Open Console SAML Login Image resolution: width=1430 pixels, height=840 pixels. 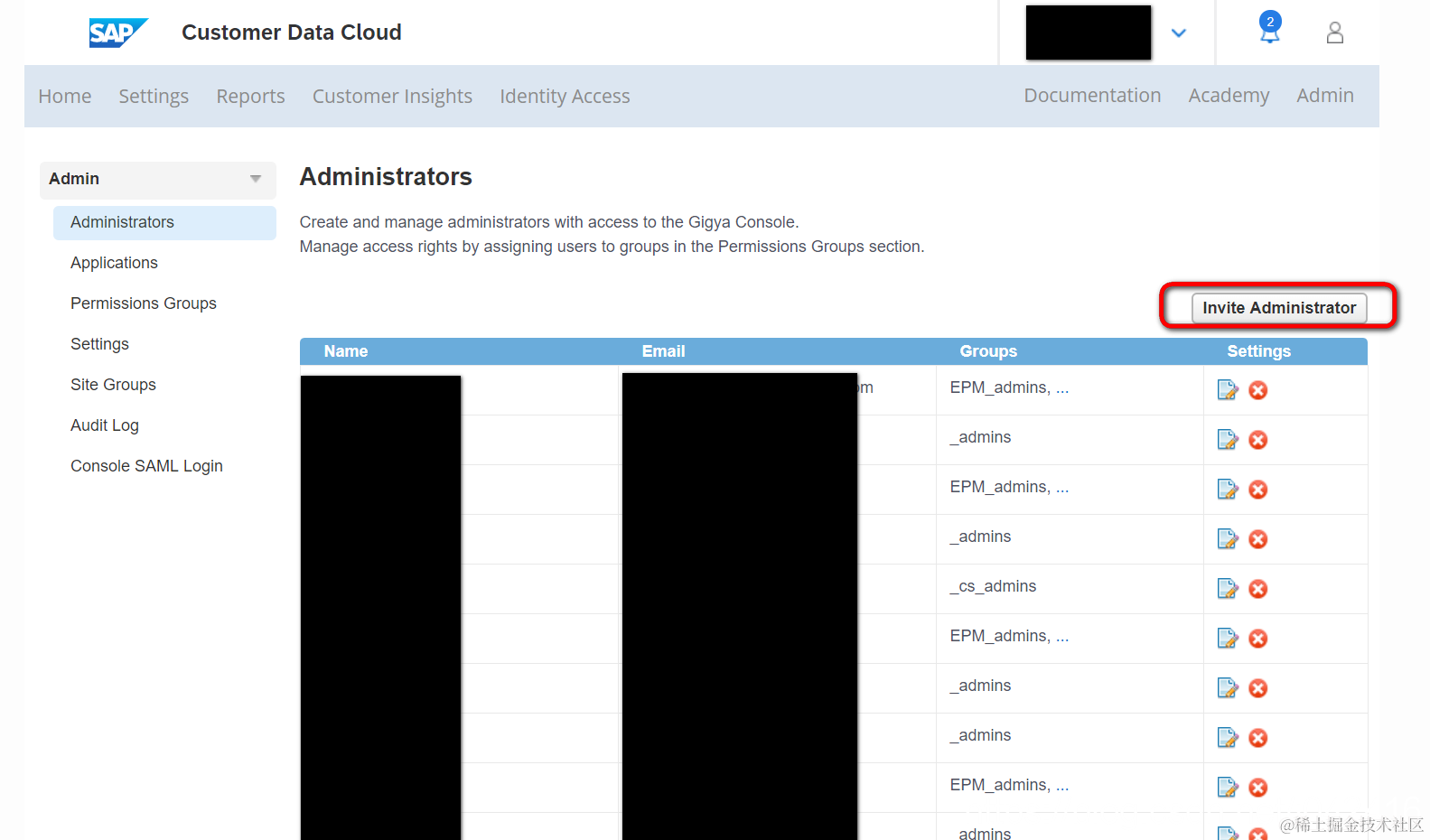point(146,466)
